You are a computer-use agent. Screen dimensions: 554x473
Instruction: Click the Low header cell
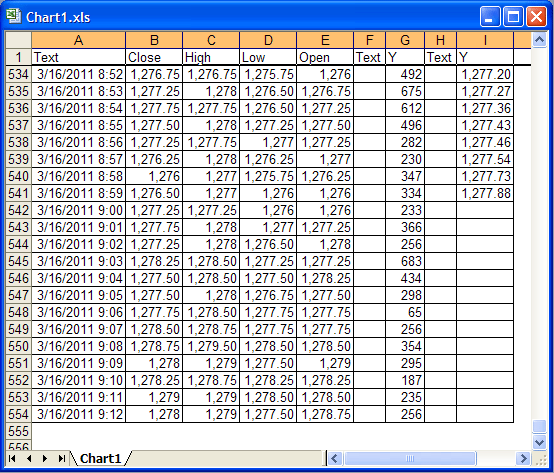268,57
